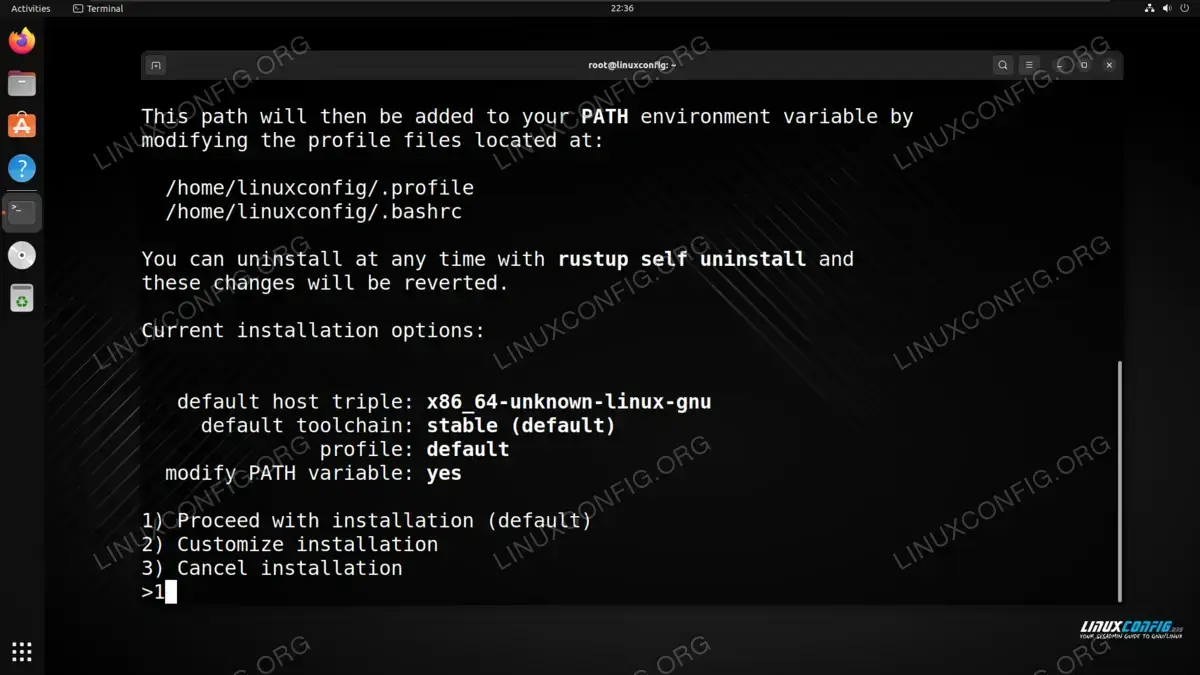1200x675 pixels.
Task: Click the /home/linuxconfig/.profile path
Action: [x=319, y=188]
